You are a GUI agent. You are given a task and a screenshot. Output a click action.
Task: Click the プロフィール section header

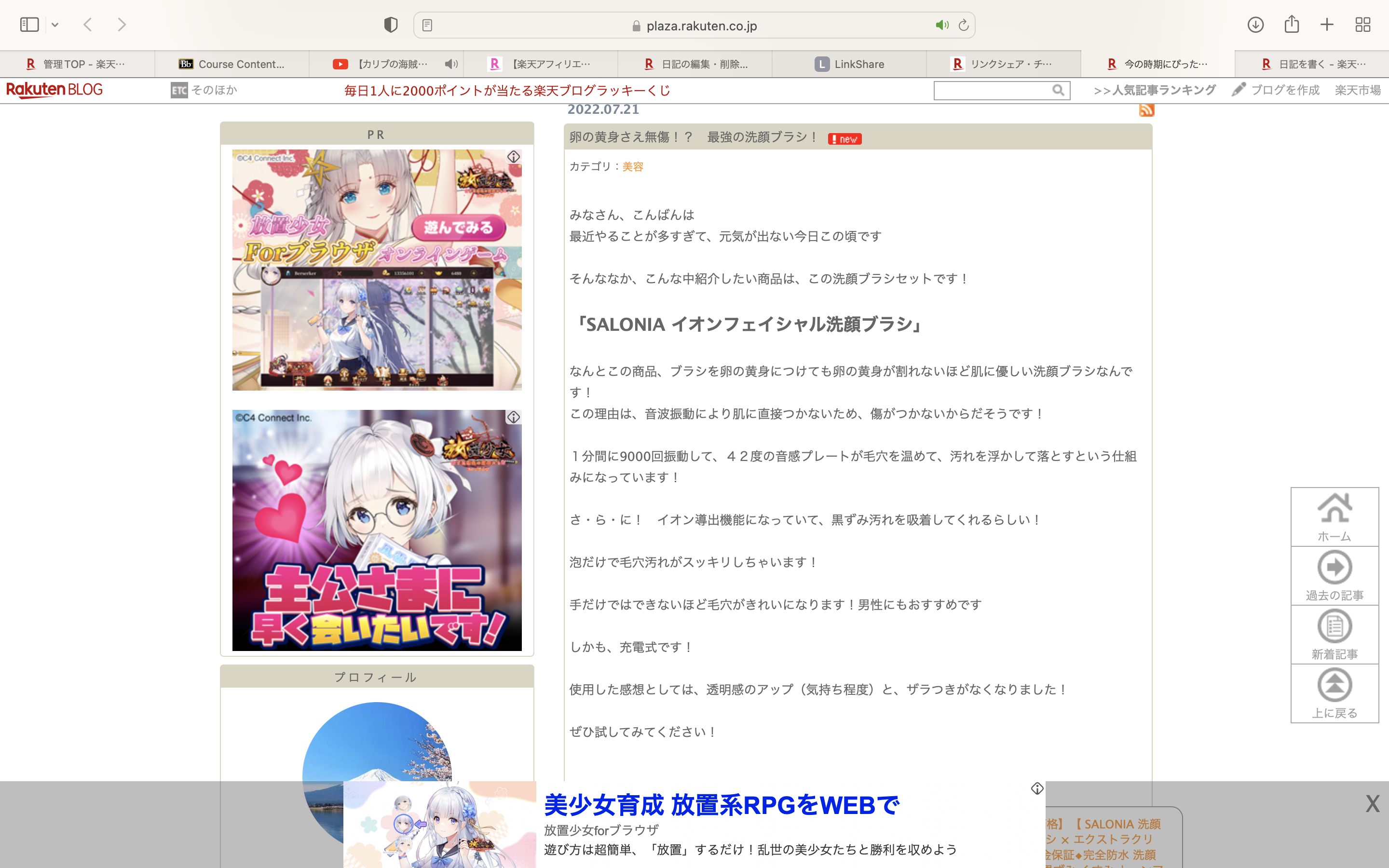coord(377,677)
